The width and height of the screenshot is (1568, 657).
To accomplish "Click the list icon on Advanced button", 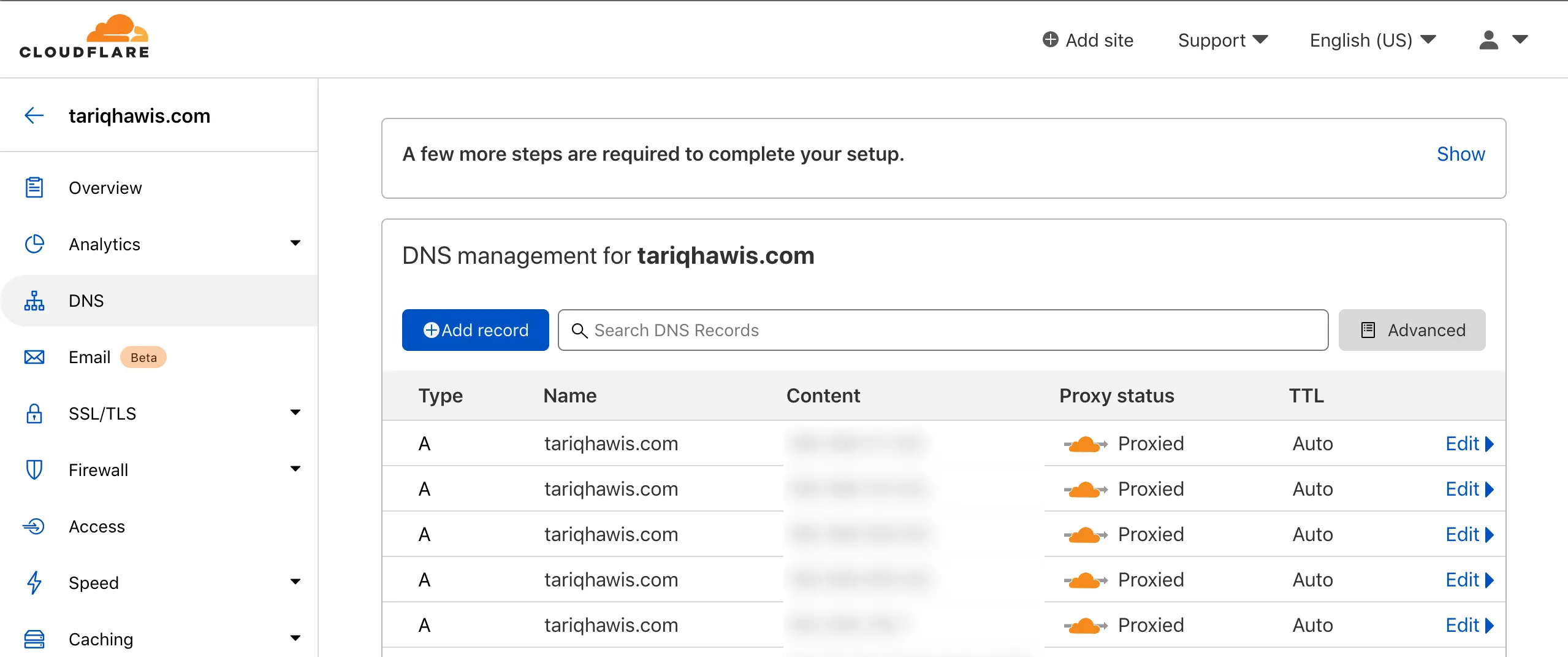I will [x=1368, y=330].
